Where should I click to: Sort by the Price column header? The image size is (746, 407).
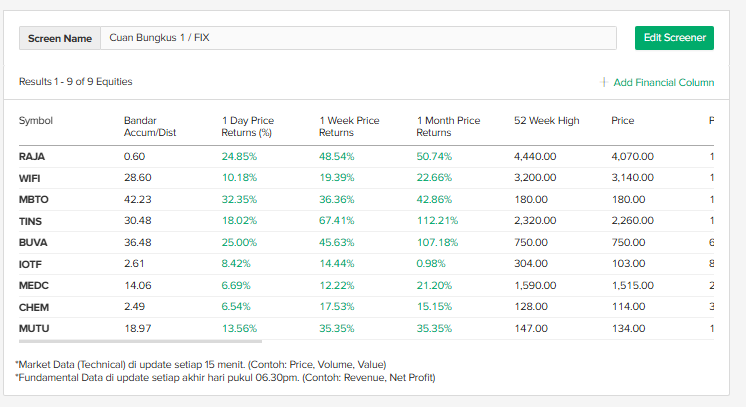pyautogui.click(x=623, y=121)
